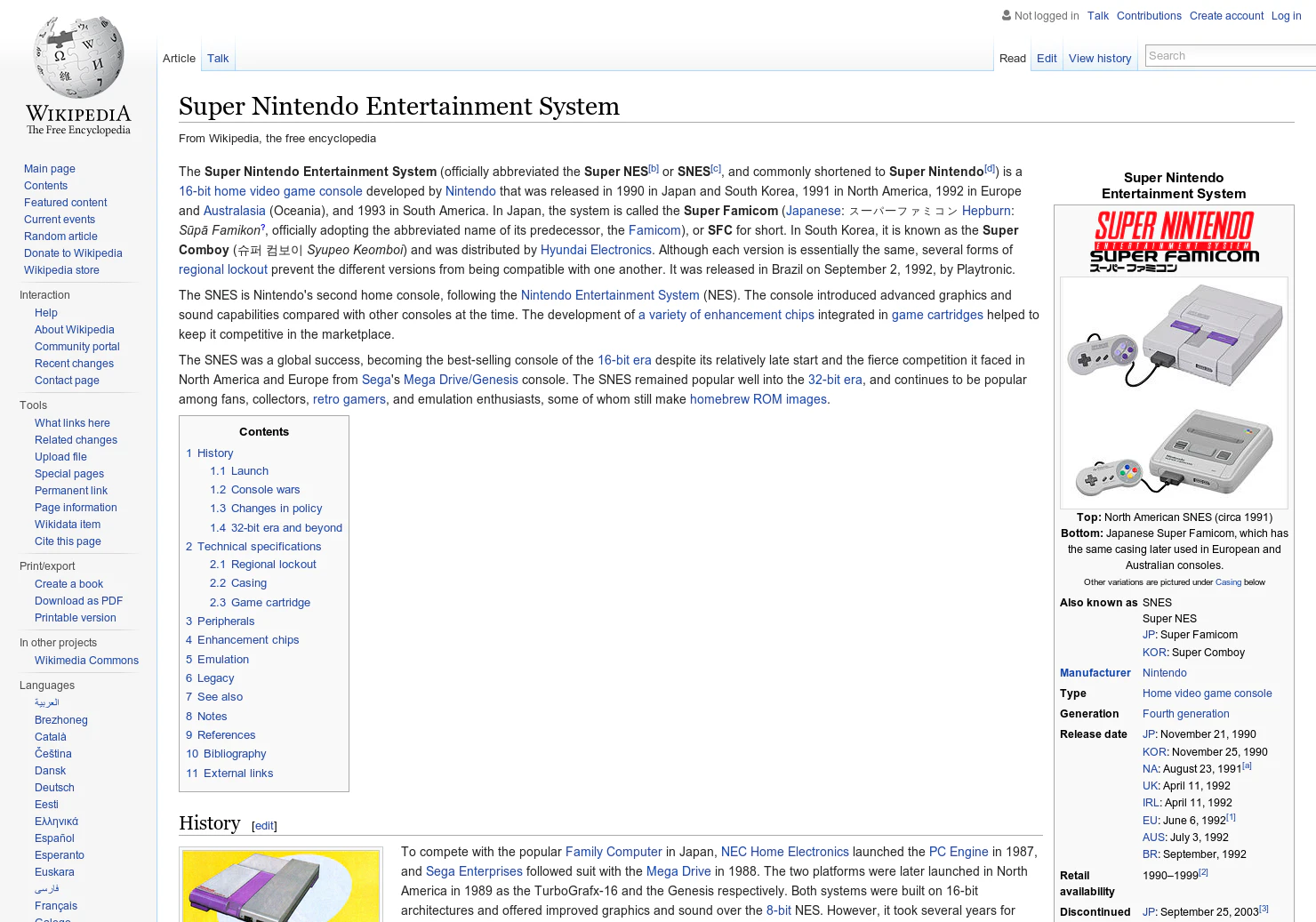Screen dimensions: 1316x922
Task: Click the Not logged in user icon
Action: tap(1007, 15)
